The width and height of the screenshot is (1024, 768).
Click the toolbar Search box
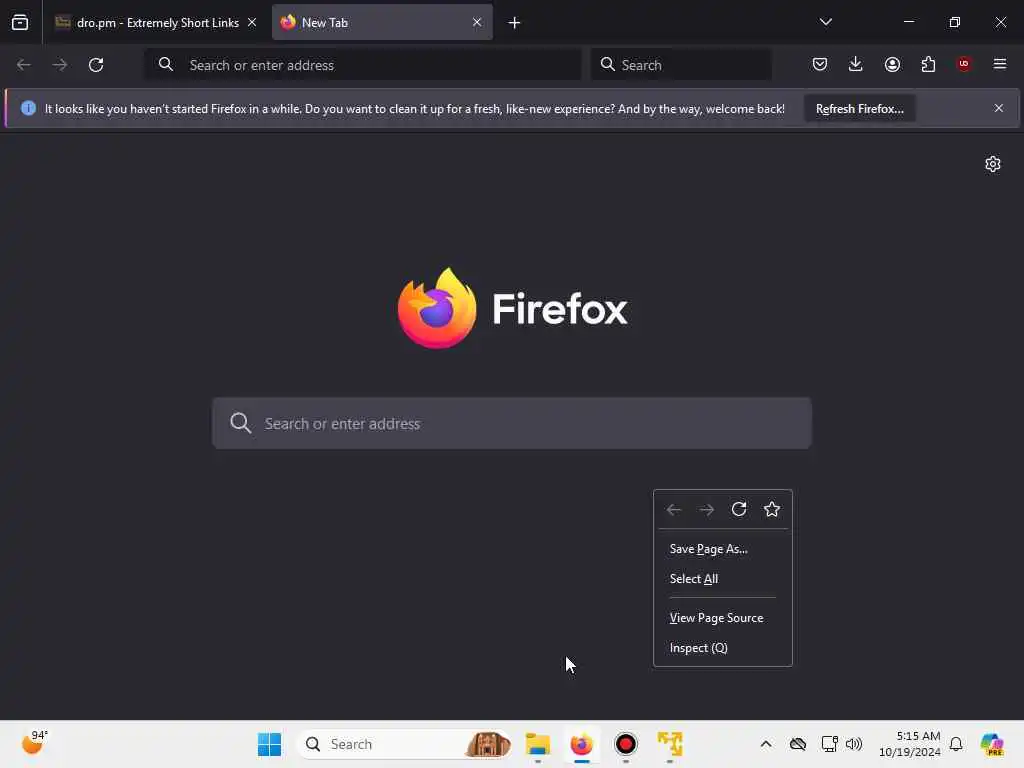click(681, 65)
